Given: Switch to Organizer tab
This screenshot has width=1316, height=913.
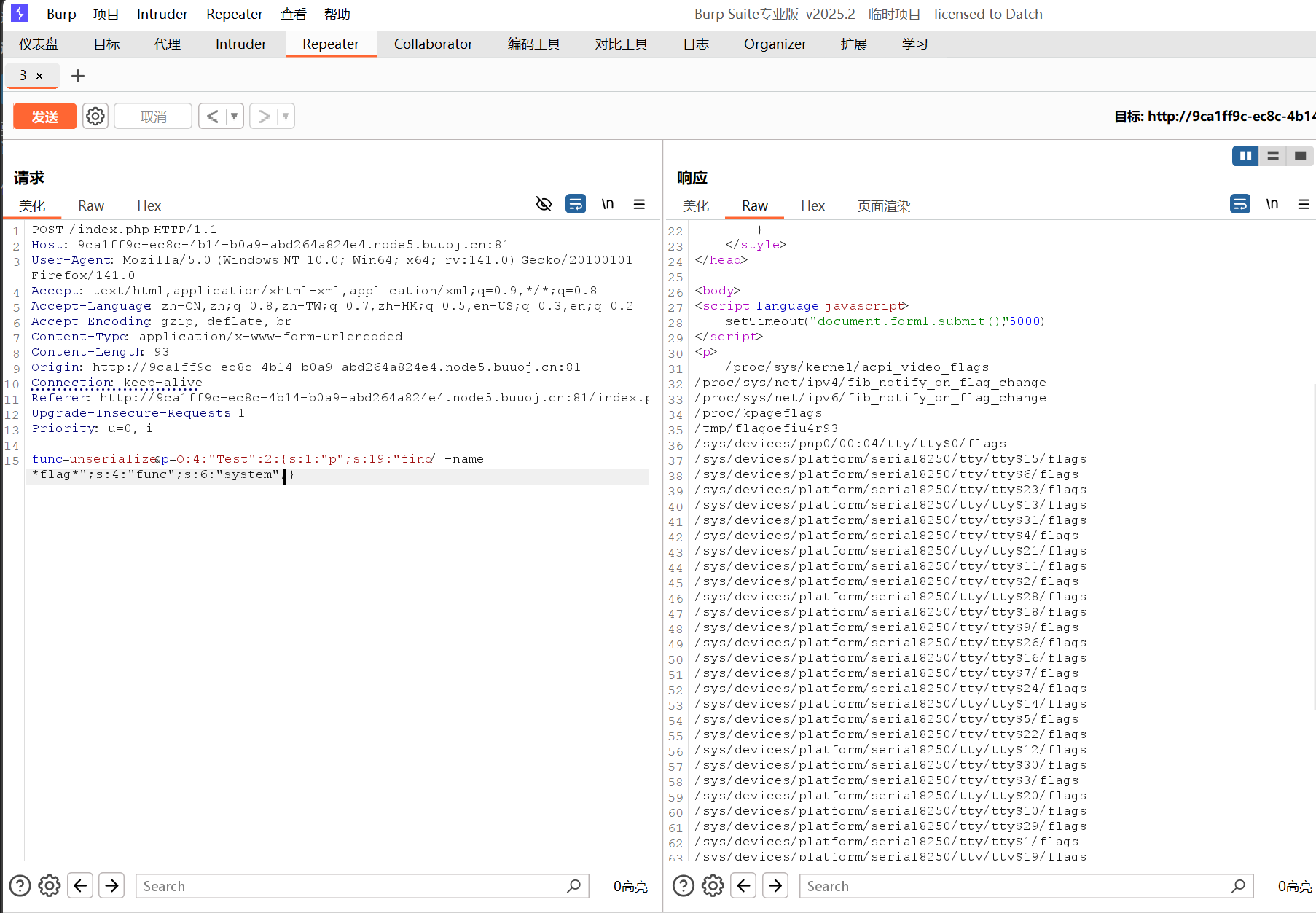Looking at the screenshot, I should tap(775, 44).
